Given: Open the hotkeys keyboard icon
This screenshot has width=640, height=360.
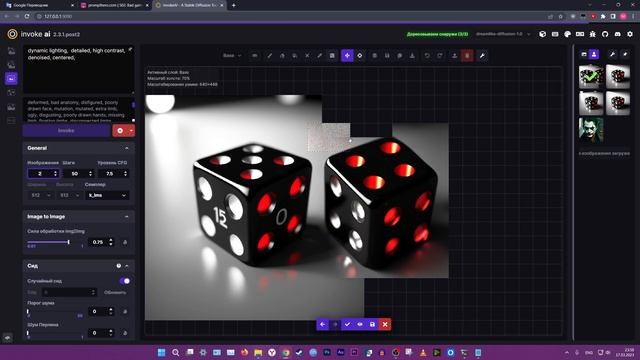Looking at the screenshot, I should (555, 34).
